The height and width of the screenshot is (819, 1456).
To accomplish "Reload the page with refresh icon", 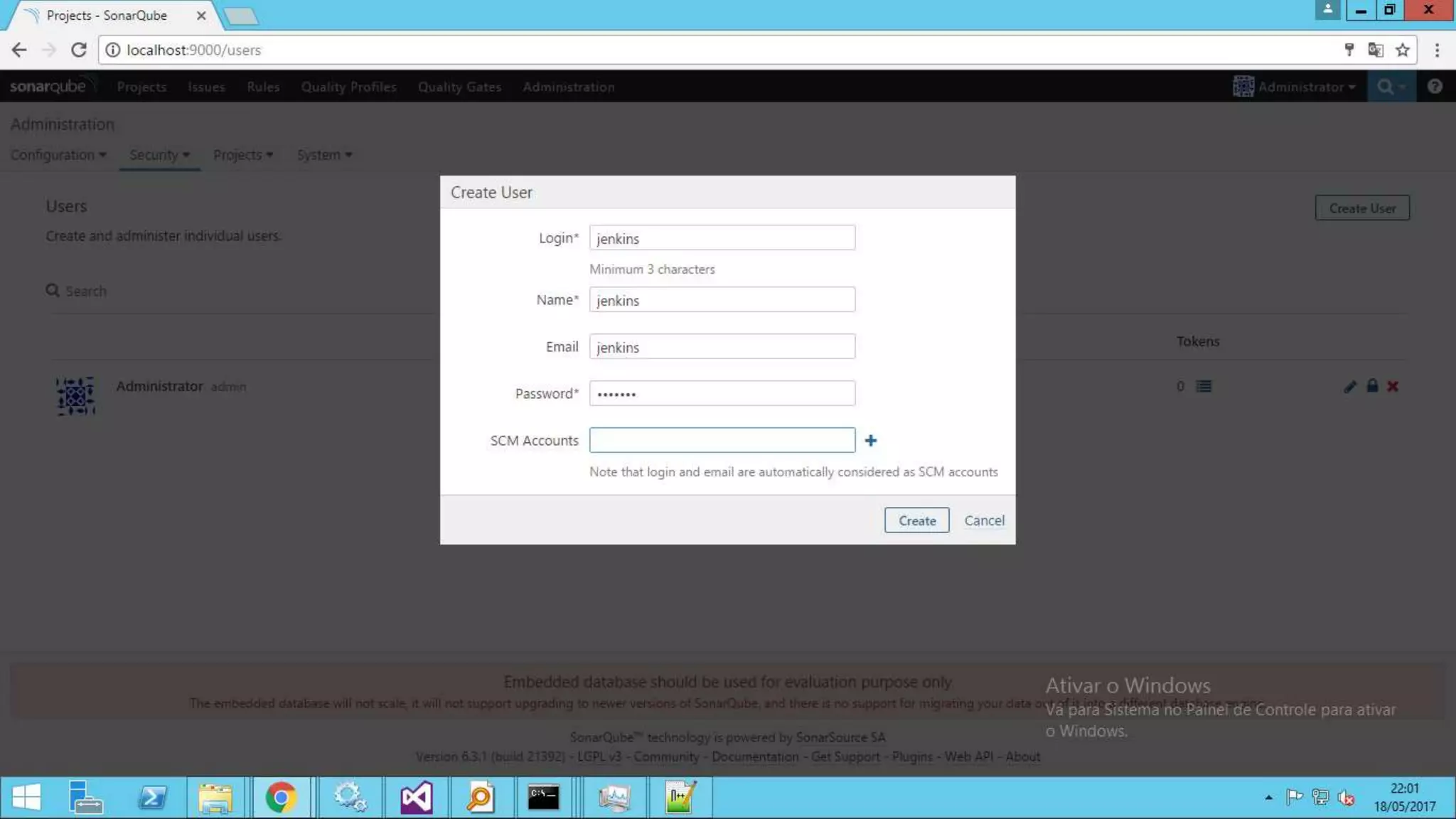I will click(x=79, y=50).
